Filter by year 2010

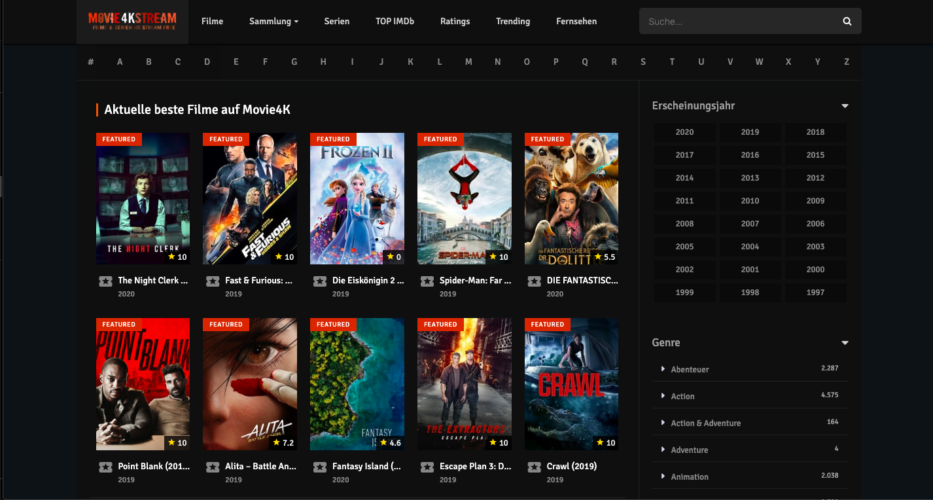750,201
